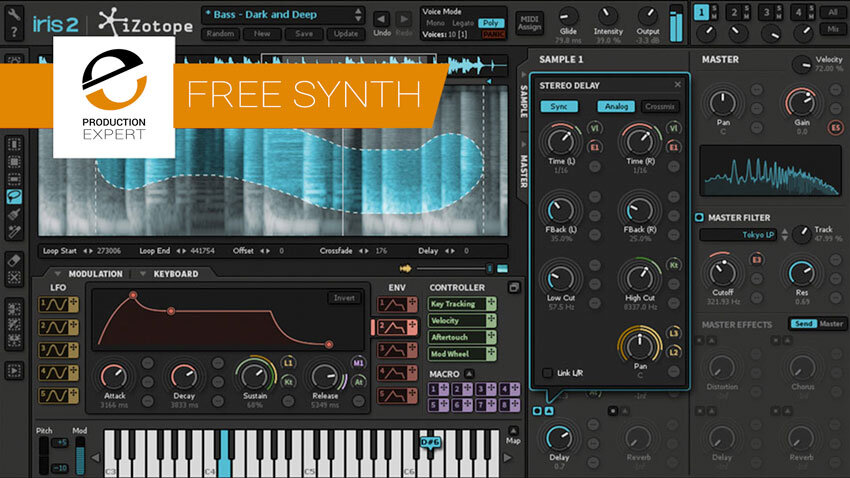The image size is (850, 478).
Task: Open the keyboard Map expander
Action: (513, 431)
